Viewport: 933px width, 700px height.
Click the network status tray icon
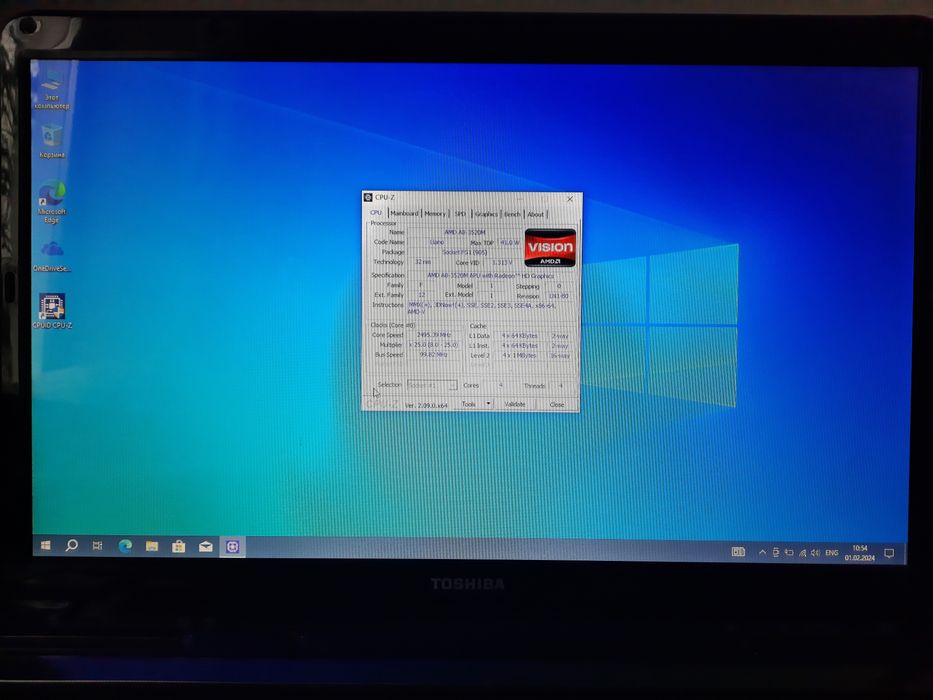[x=803, y=552]
